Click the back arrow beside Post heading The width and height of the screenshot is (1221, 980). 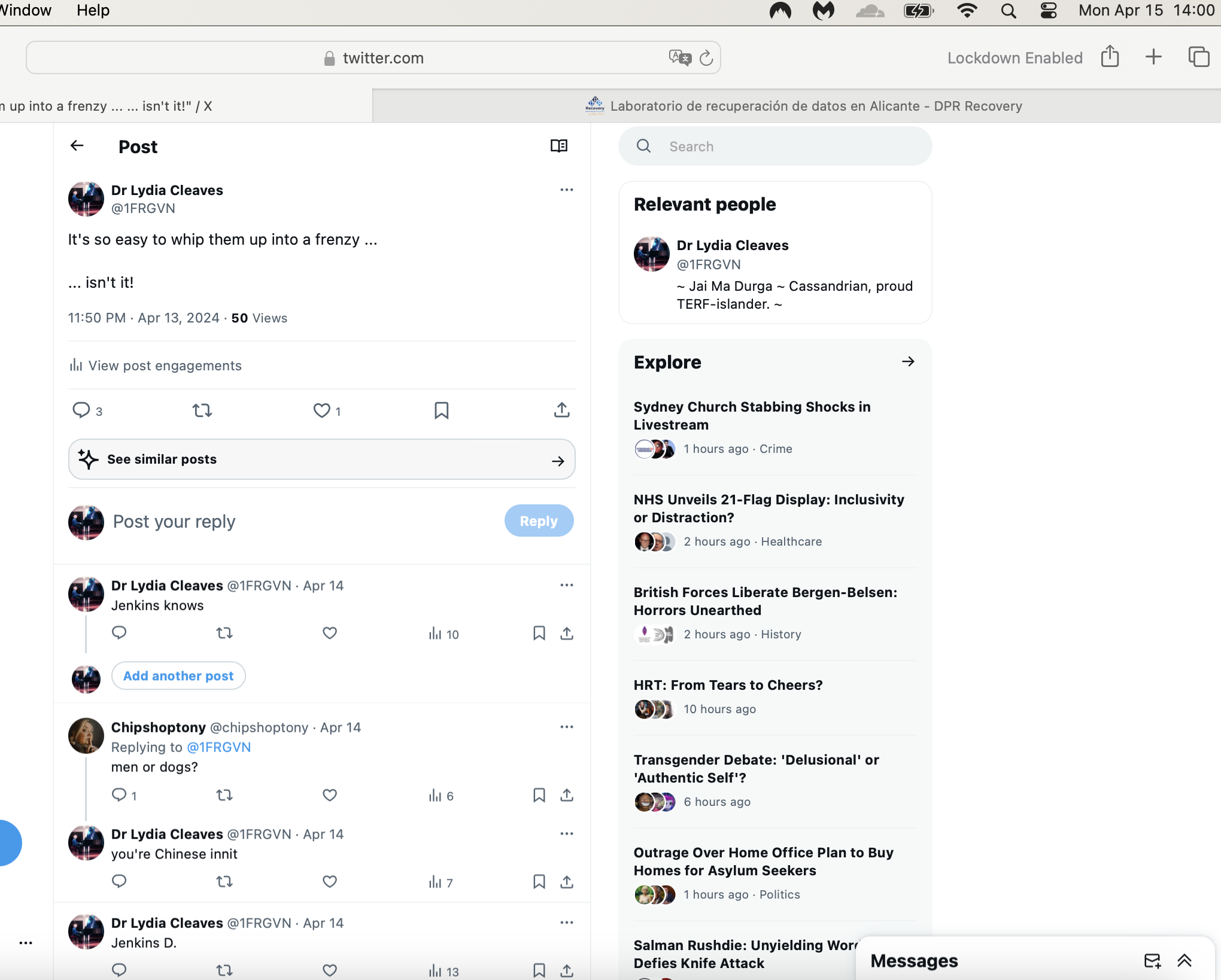(x=77, y=145)
